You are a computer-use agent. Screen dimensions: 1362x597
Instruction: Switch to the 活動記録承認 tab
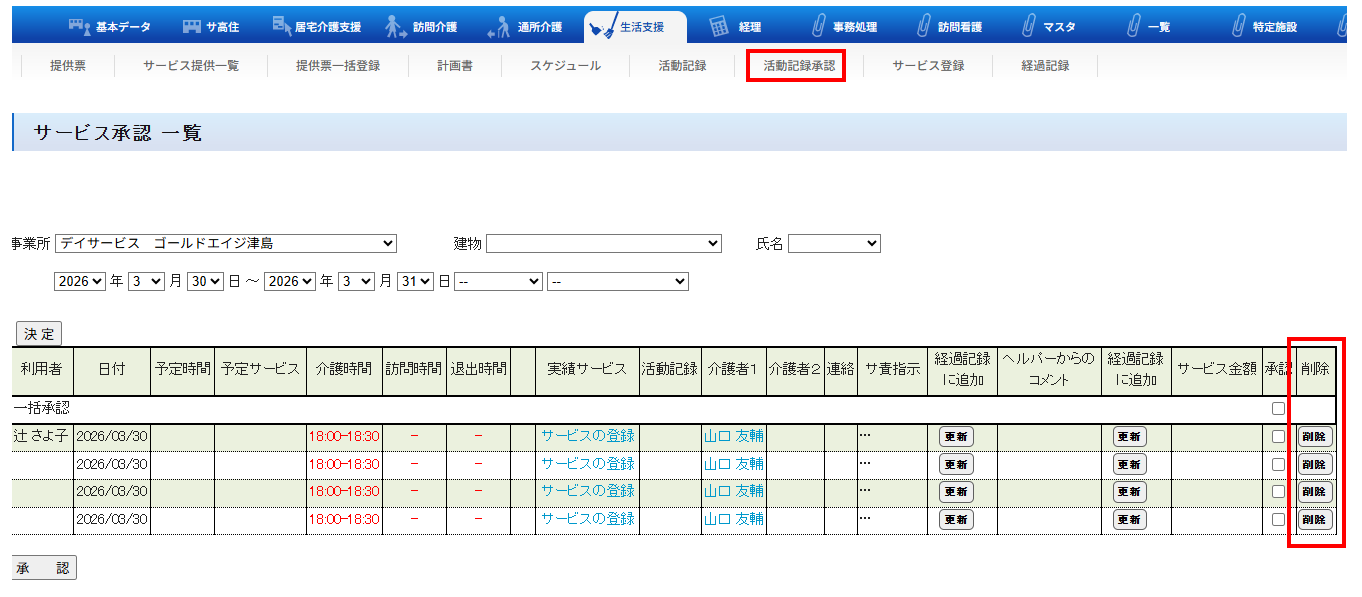(x=797, y=66)
